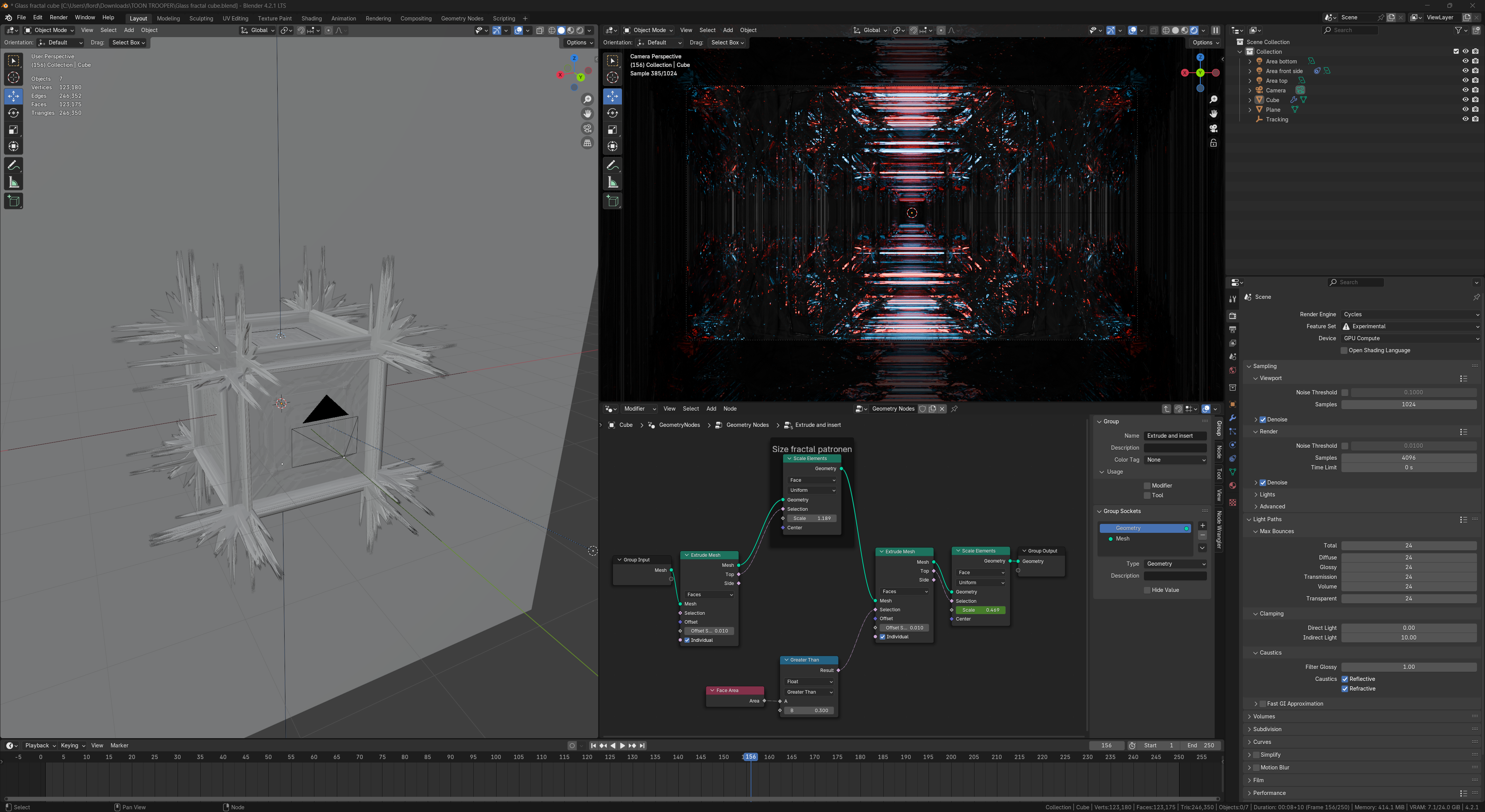Viewport: 1485px width, 812px height.
Task: Open the Playback menu in timeline
Action: (x=40, y=746)
